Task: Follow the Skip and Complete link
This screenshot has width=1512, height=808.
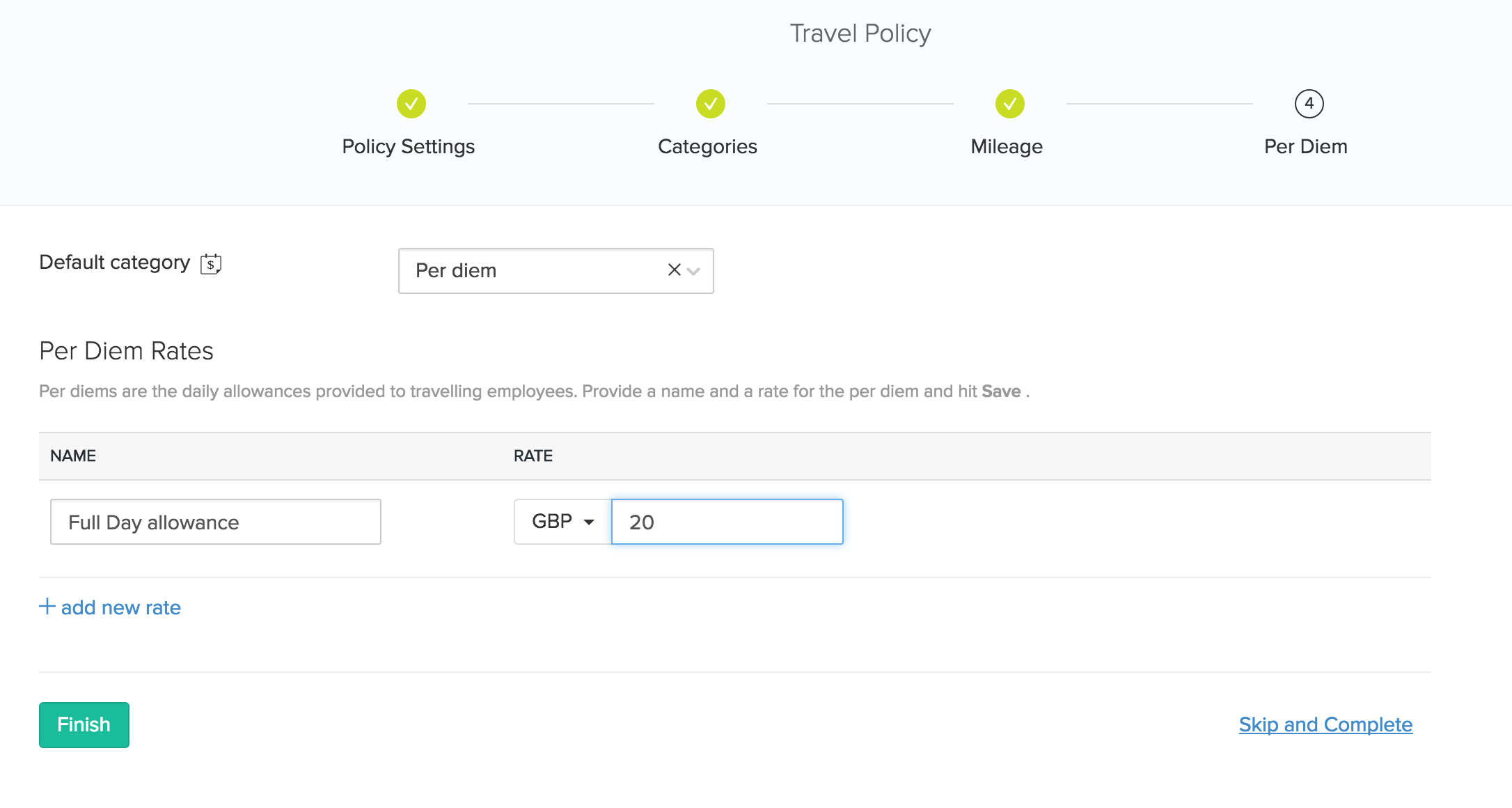Action: (x=1325, y=724)
